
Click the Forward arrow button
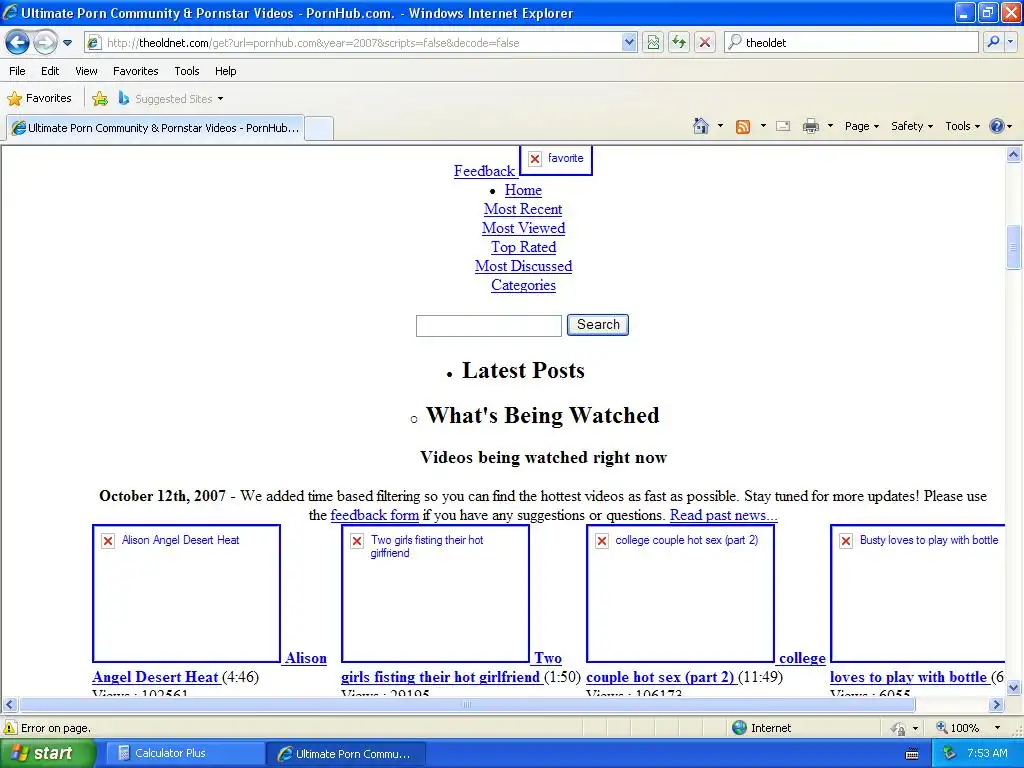coord(45,42)
